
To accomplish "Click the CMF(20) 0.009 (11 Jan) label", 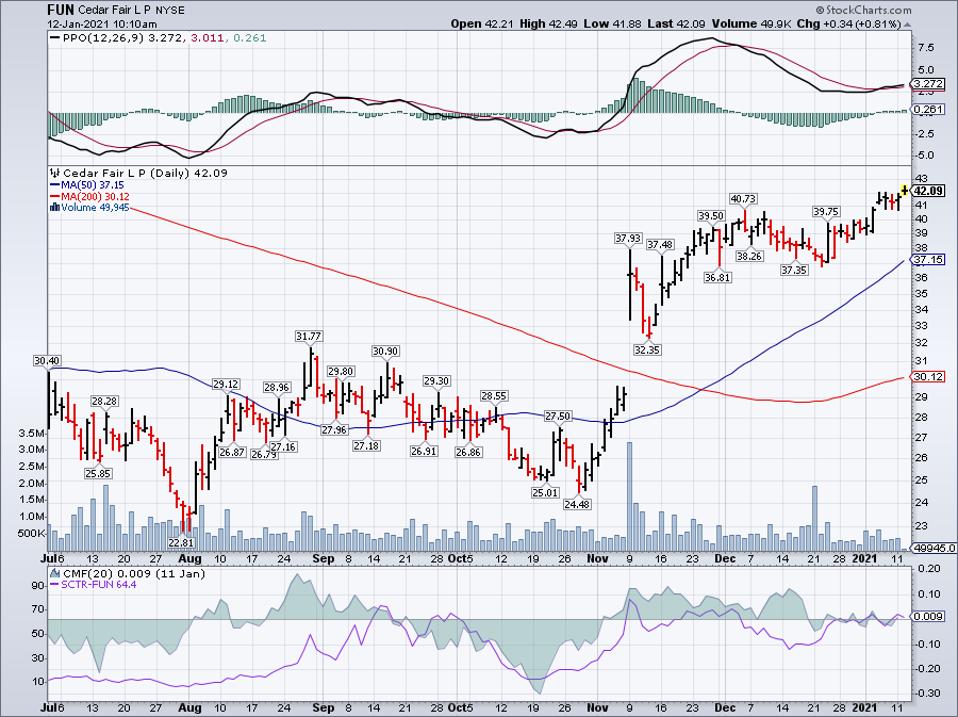I will pos(134,573).
